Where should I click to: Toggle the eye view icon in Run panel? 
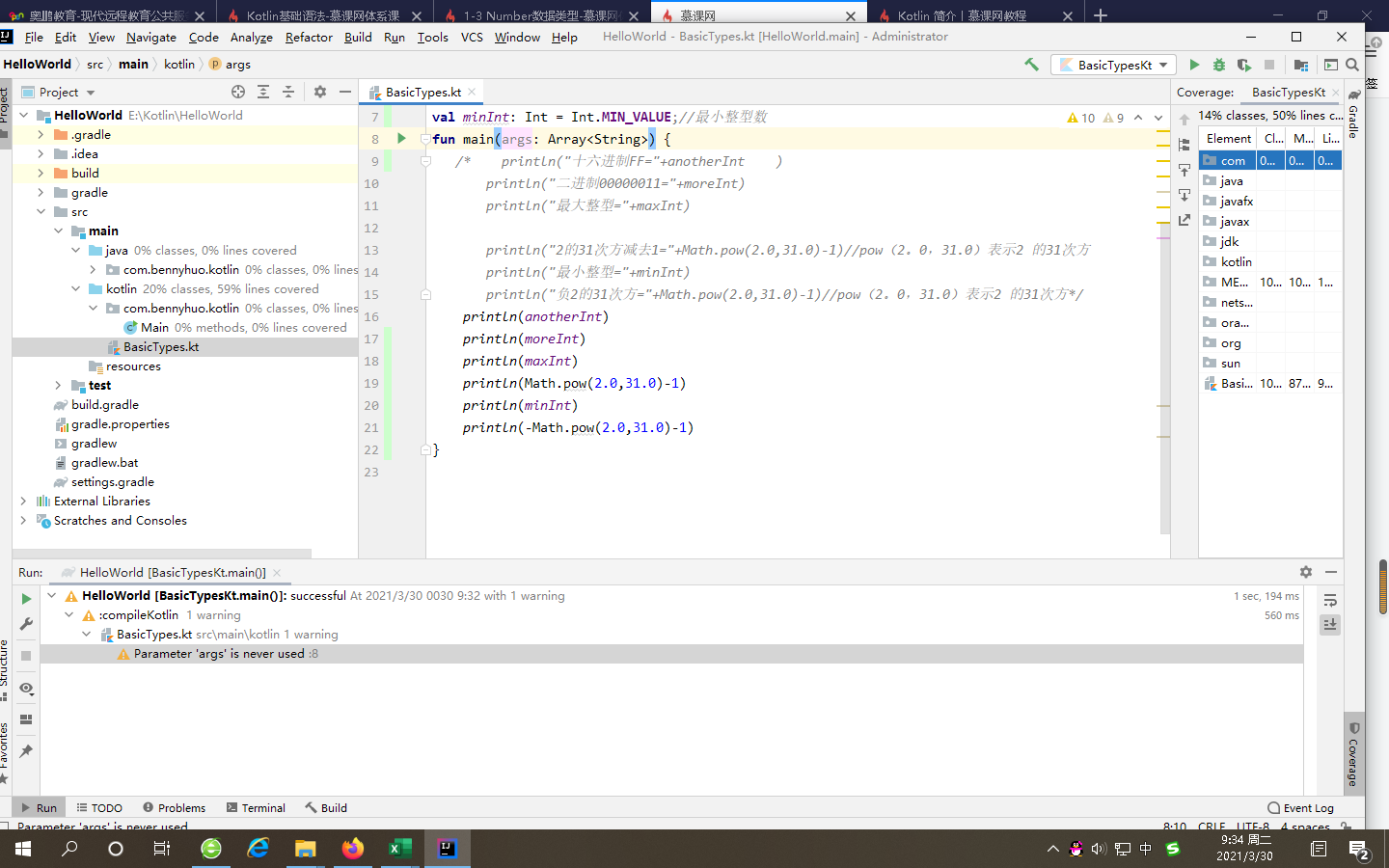[26, 689]
